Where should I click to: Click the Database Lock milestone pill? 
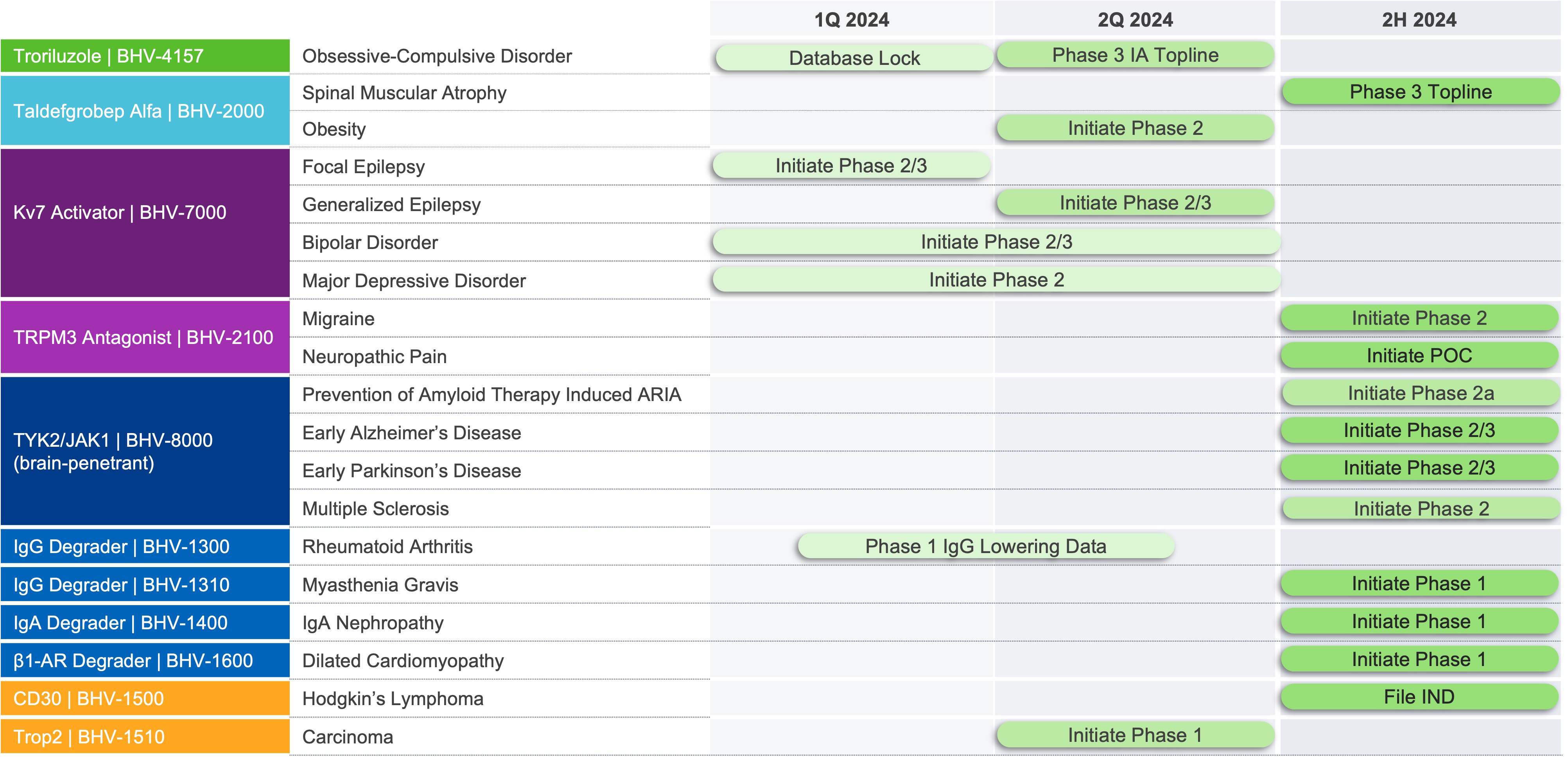854,58
